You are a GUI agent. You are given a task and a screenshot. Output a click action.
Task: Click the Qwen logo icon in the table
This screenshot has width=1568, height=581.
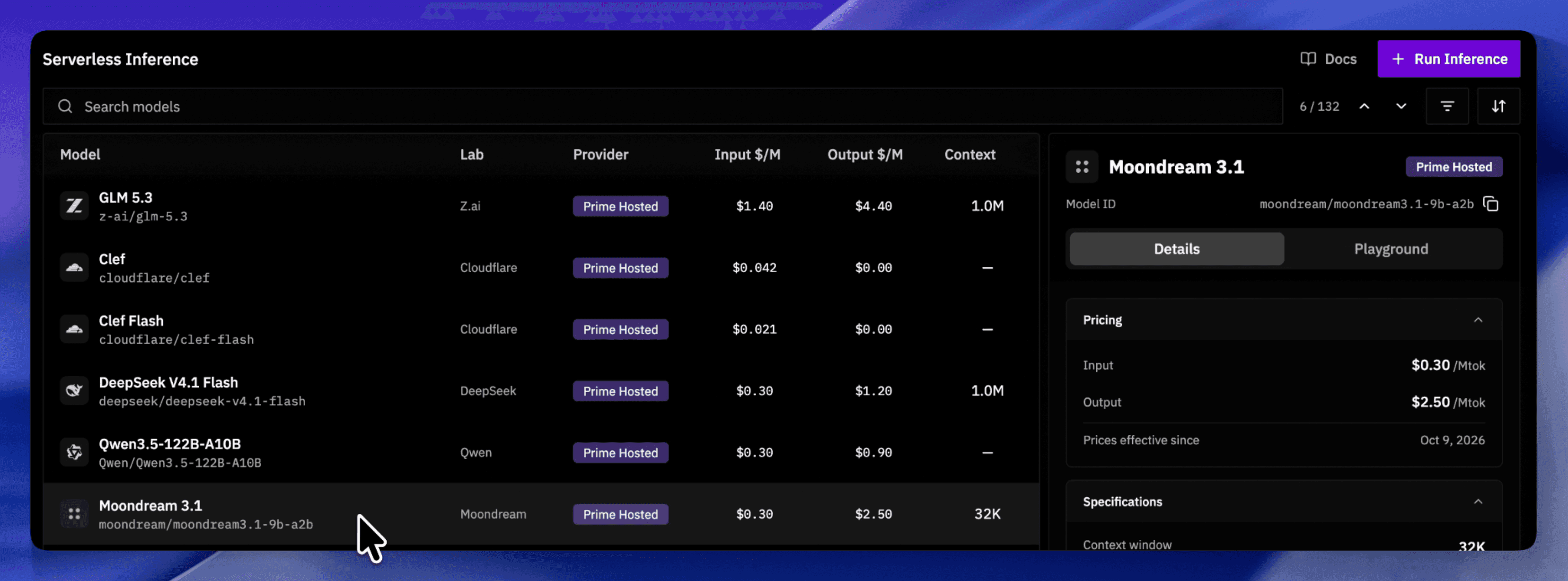[74, 452]
